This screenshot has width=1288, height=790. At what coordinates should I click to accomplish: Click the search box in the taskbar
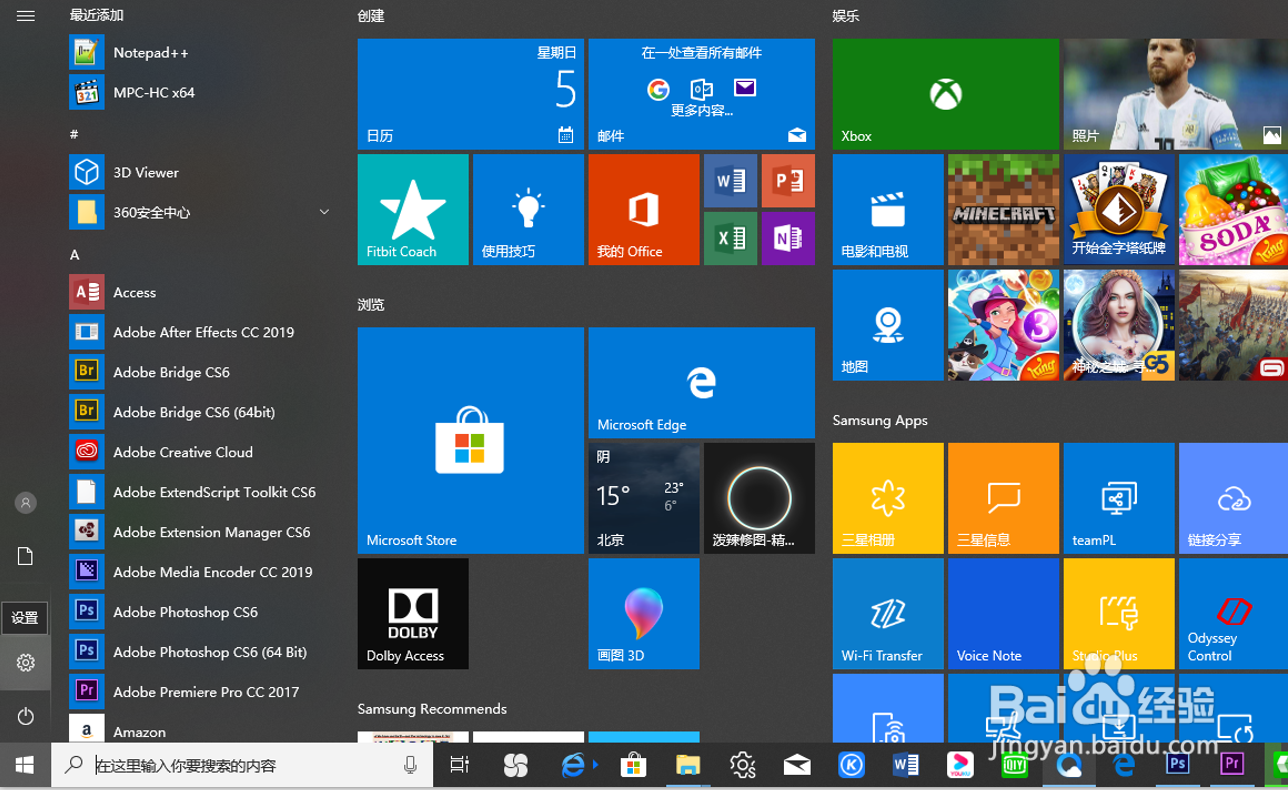(x=243, y=765)
